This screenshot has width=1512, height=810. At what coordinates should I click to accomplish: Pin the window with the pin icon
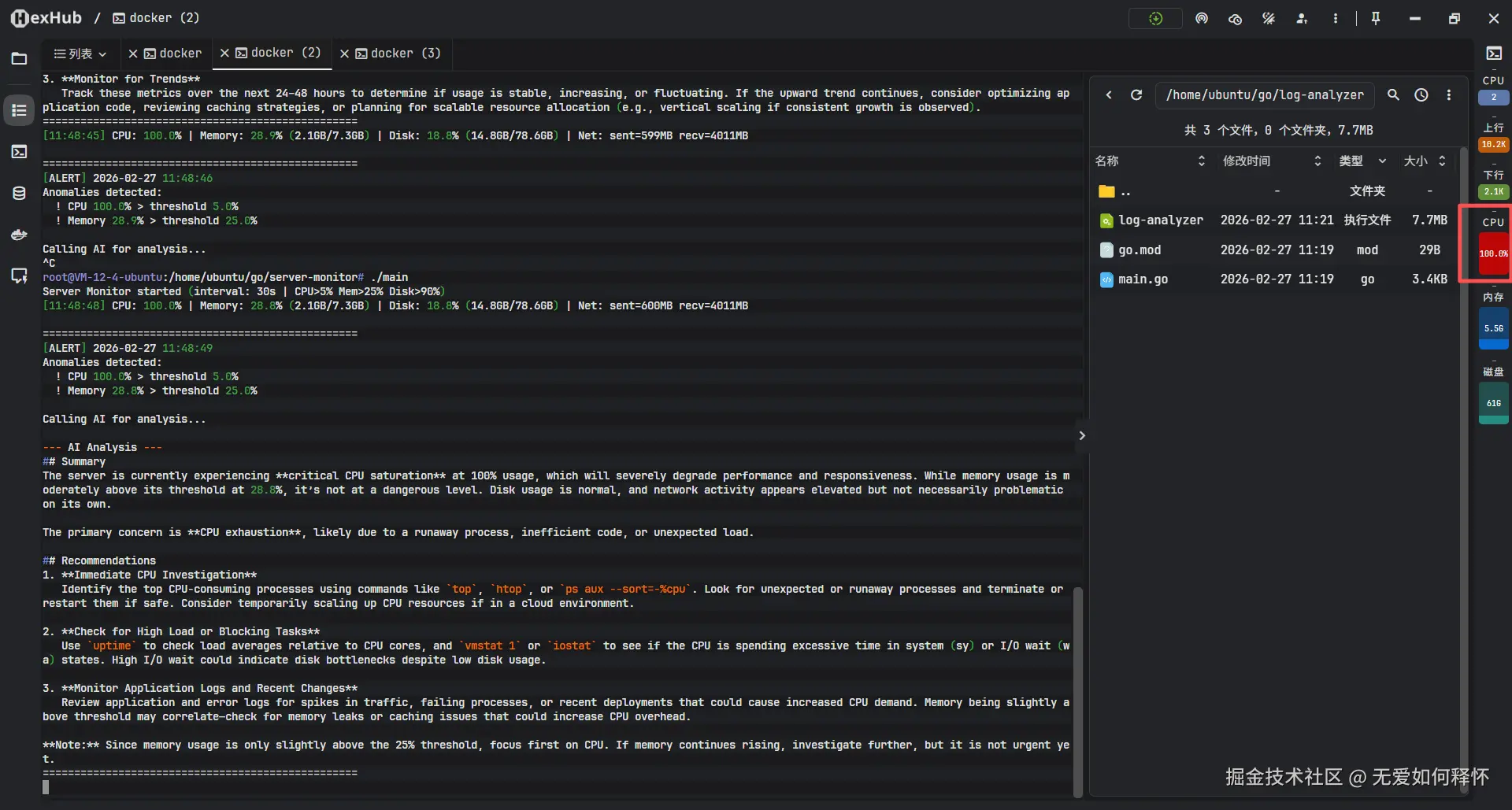point(1376,18)
